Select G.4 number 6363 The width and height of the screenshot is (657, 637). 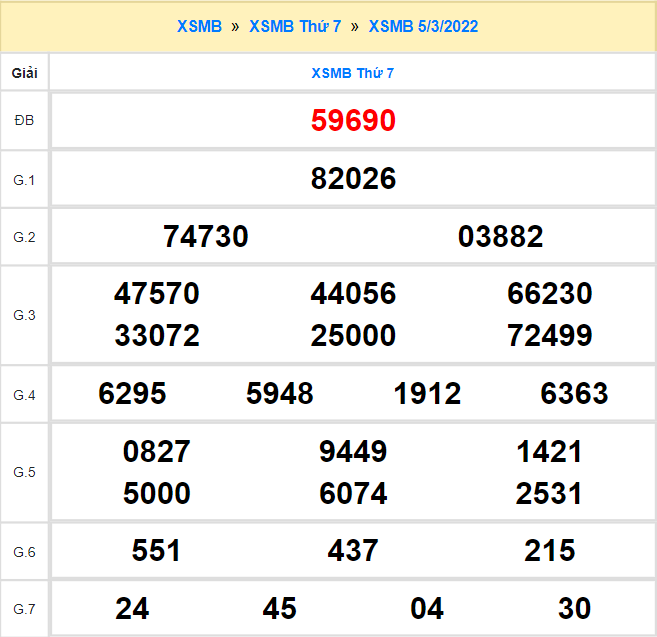(574, 394)
